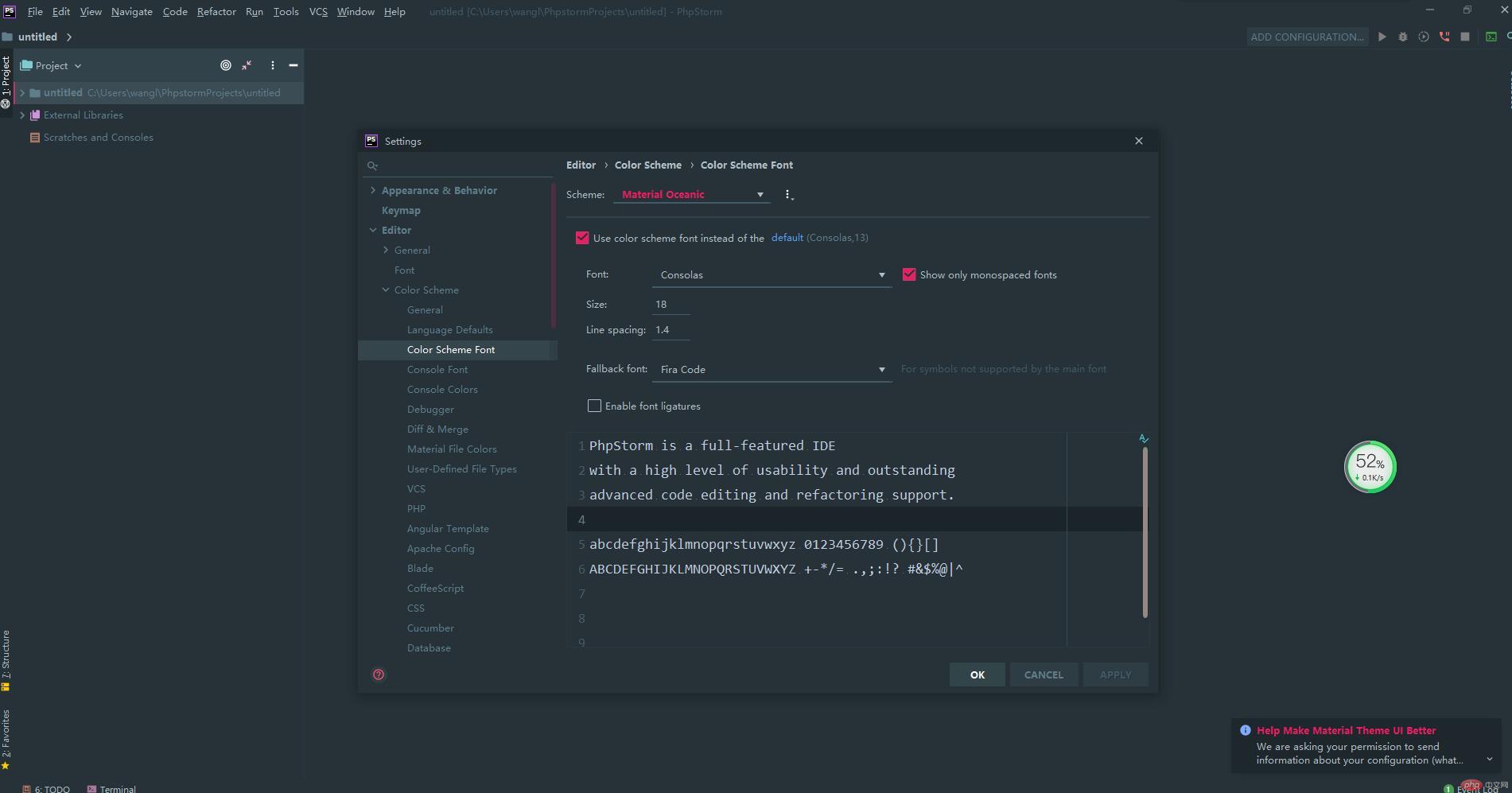Open the 2: Favorites side tab
The height and width of the screenshot is (793, 1512).
[6, 740]
